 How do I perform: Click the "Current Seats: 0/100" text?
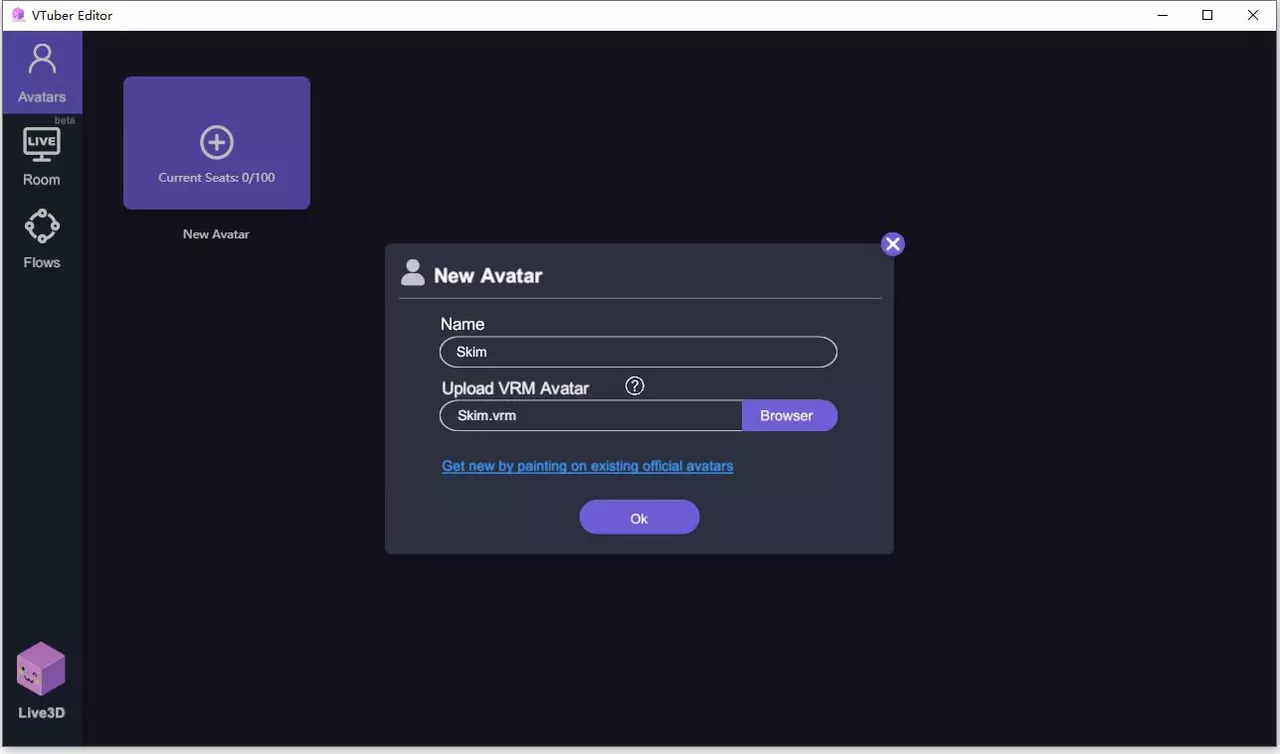pos(217,178)
